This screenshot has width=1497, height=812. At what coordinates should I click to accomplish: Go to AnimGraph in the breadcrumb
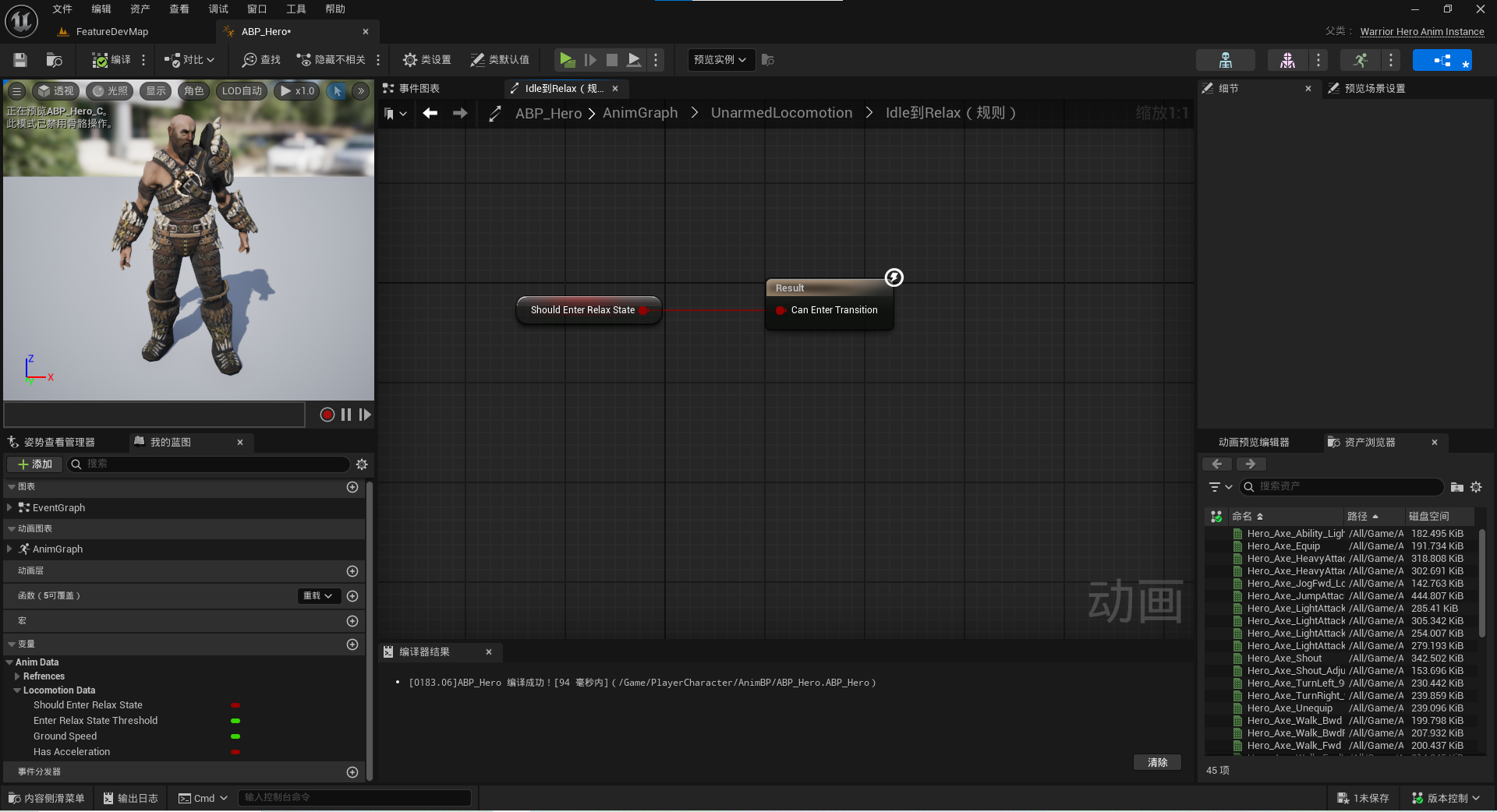coord(640,113)
